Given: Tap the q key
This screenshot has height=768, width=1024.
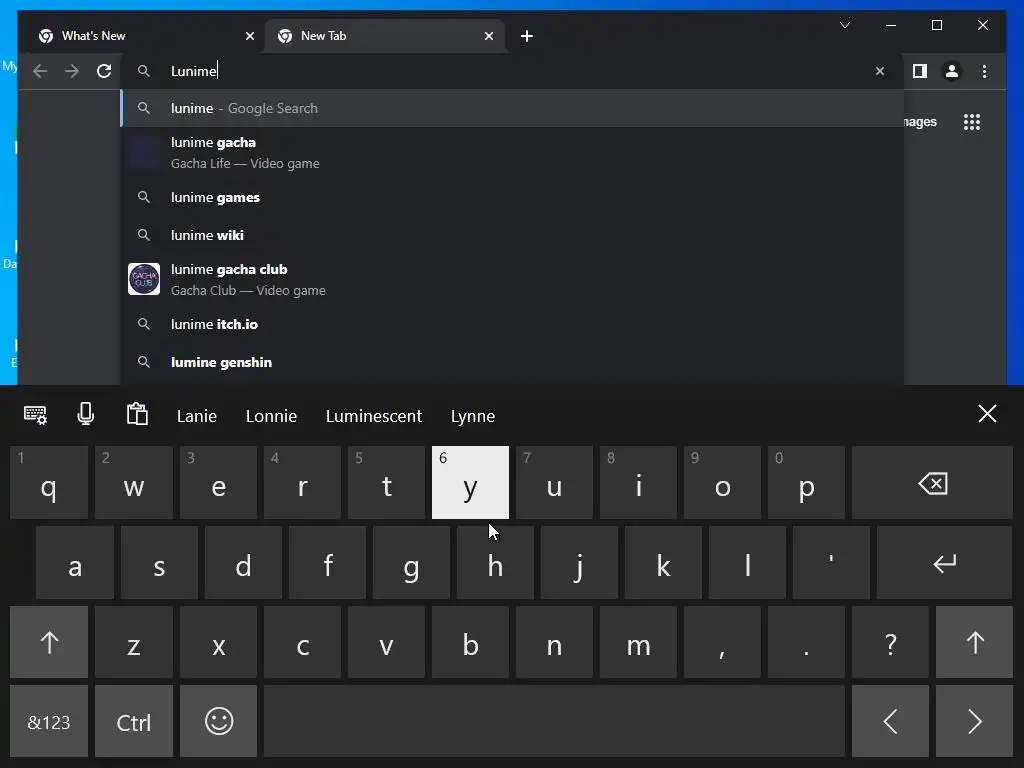Looking at the screenshot, I should click(49, 483).
